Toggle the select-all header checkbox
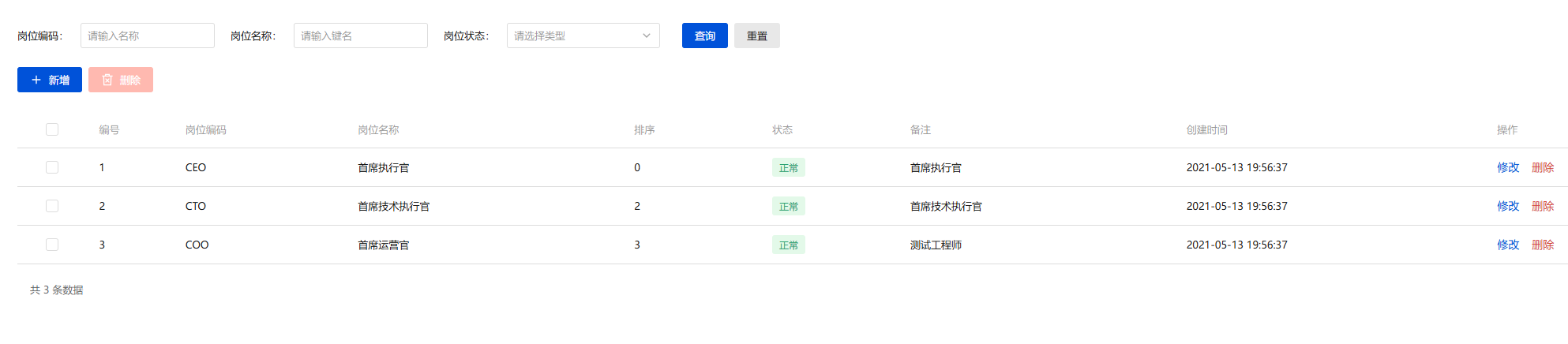Viewport: 1568px width, 344px height. (x=52, y=129)
